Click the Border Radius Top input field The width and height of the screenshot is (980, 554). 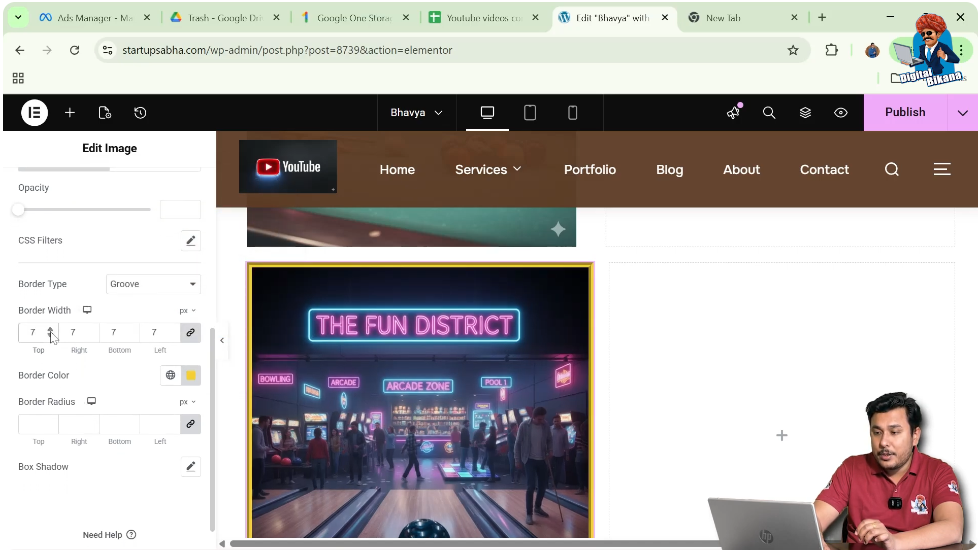(x=38, y=424)
